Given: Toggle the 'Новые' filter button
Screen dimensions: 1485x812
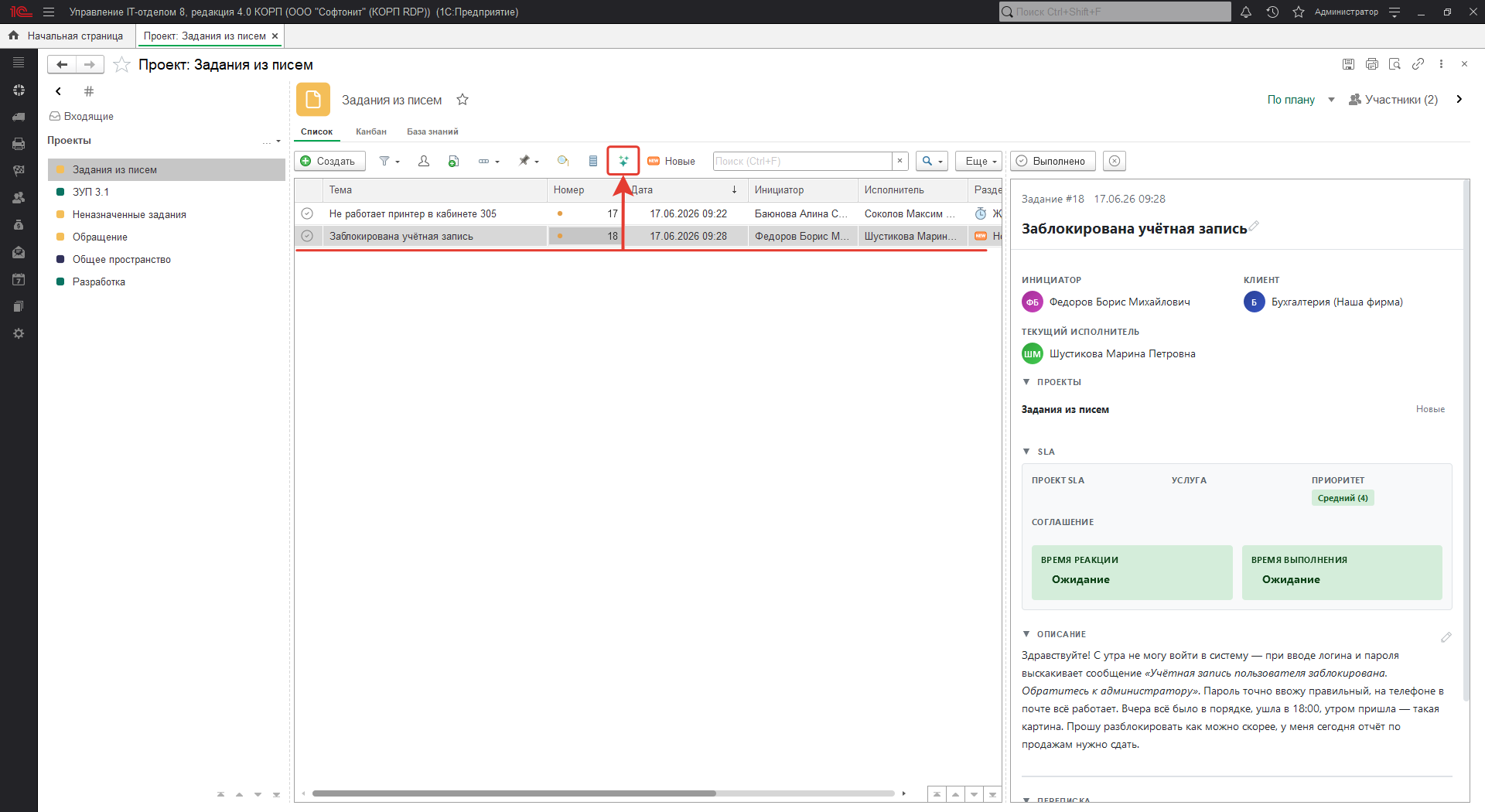Looking at the screenshot, I should point(671,161).
